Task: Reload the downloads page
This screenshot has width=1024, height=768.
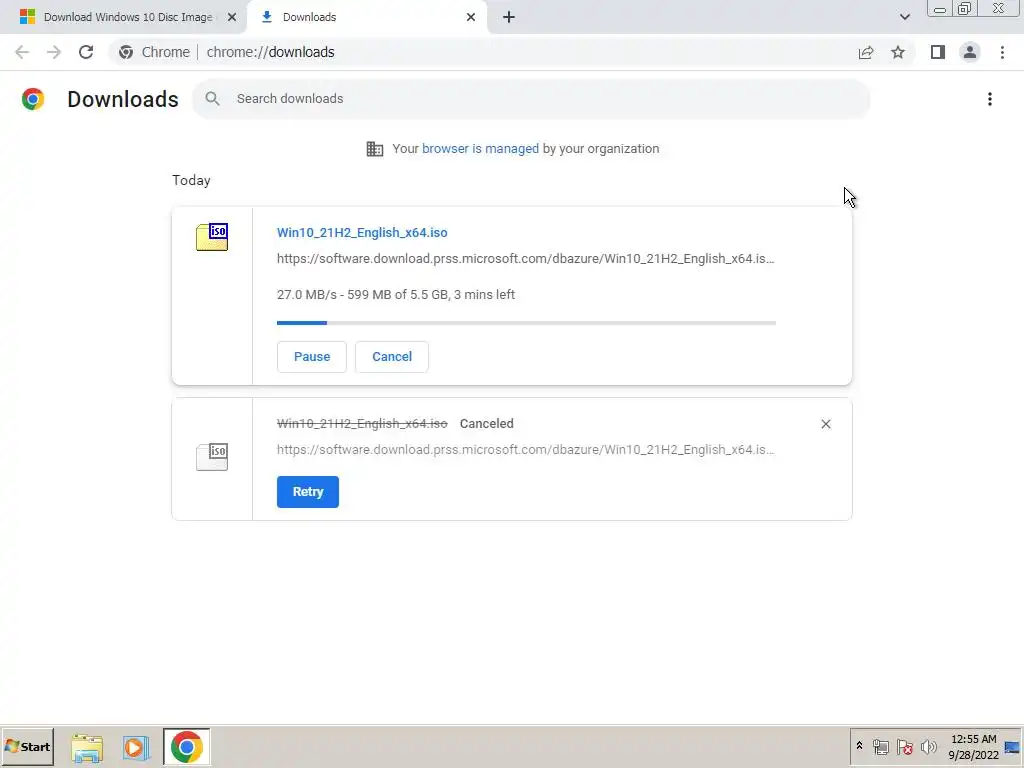Action: 86,52
